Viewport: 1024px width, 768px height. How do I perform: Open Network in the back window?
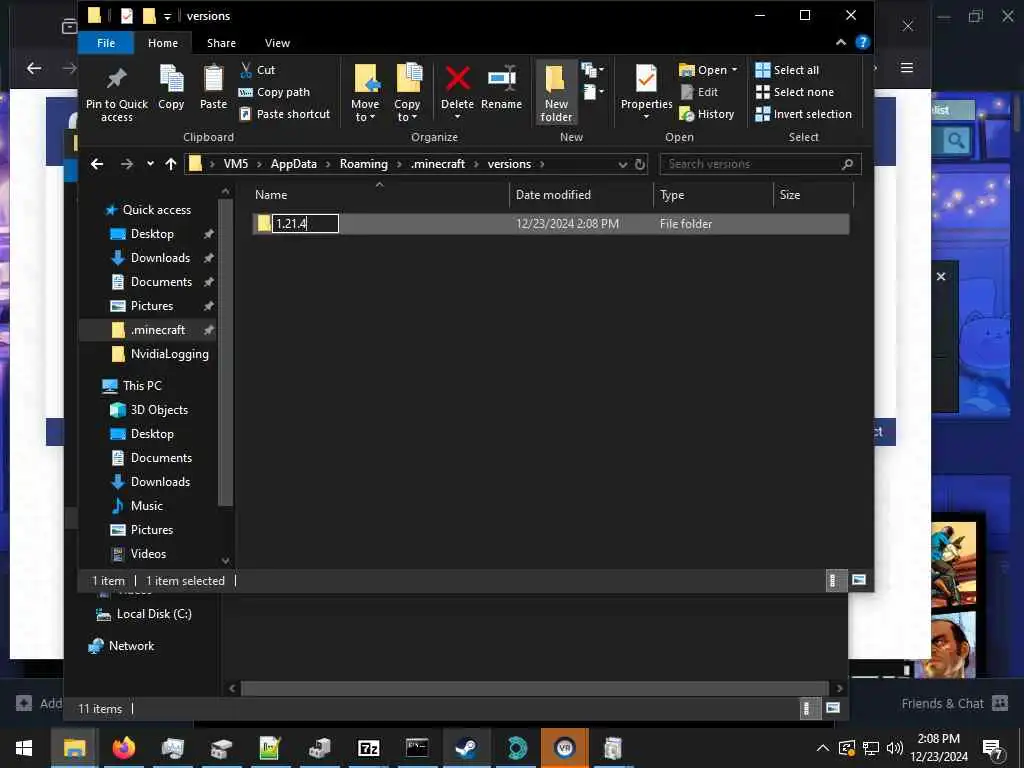121,646
